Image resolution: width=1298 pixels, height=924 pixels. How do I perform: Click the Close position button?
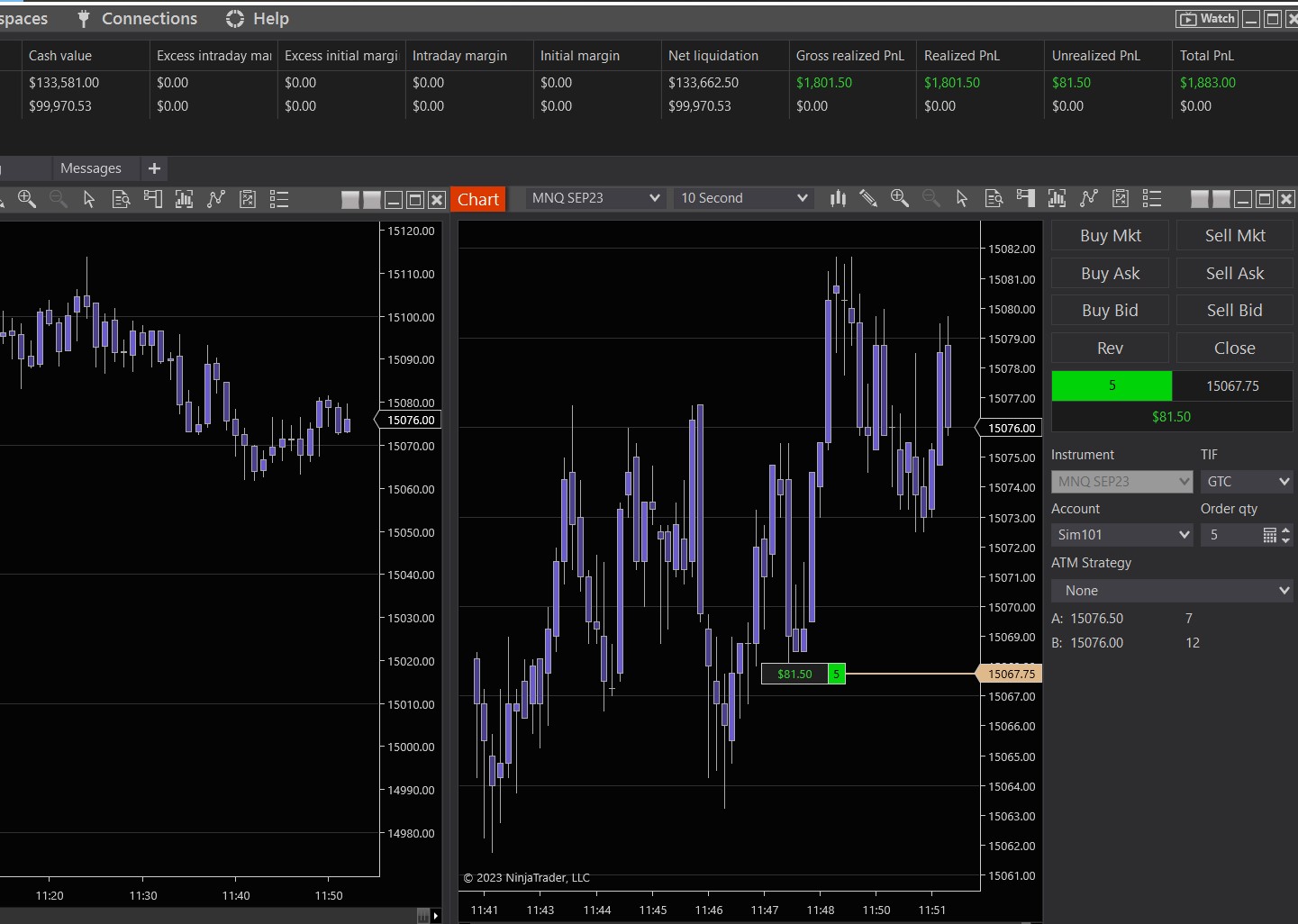[x=1234, y=349]
